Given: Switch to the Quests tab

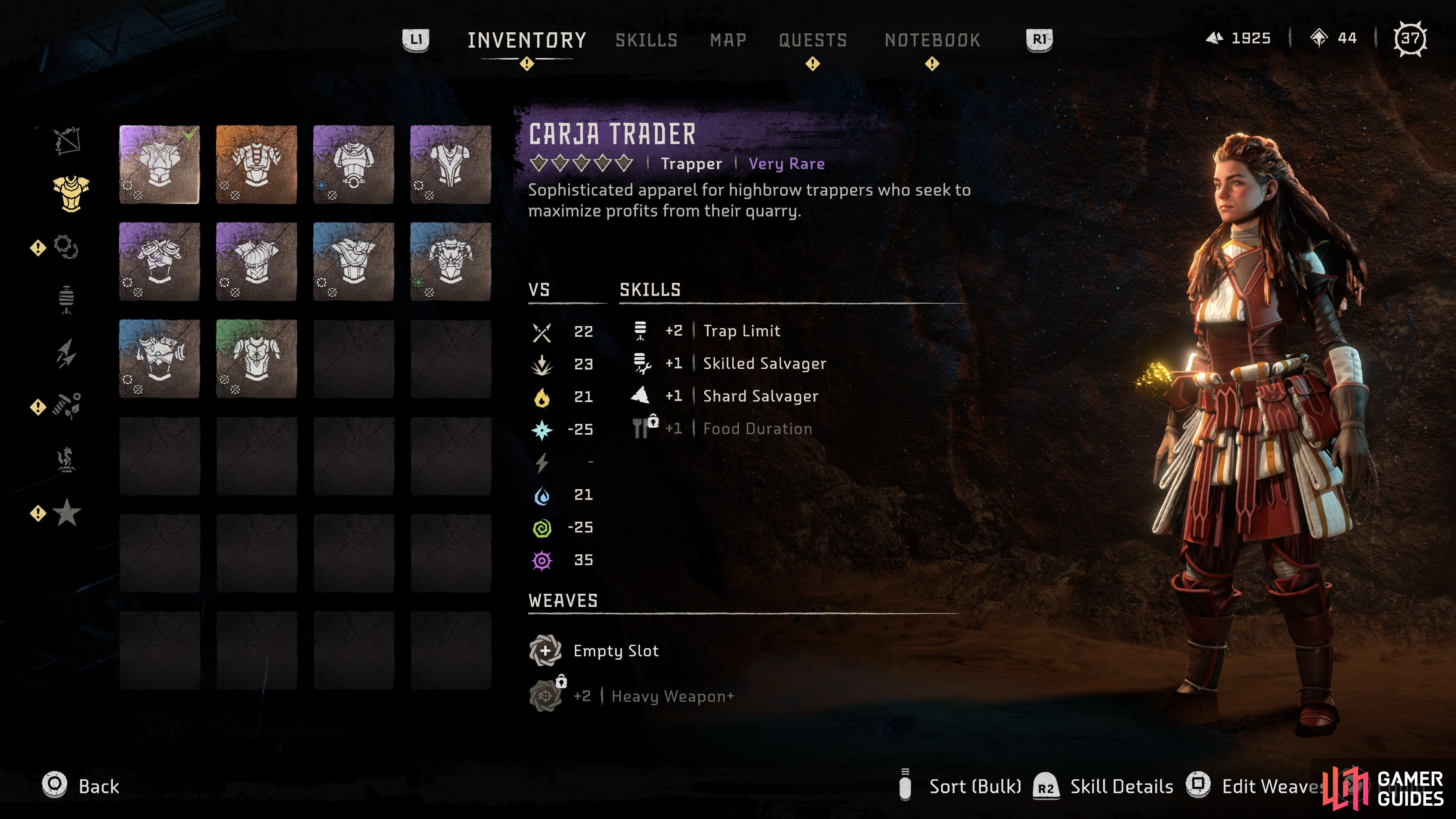Looking at the screenshot, I should point(813,40).
